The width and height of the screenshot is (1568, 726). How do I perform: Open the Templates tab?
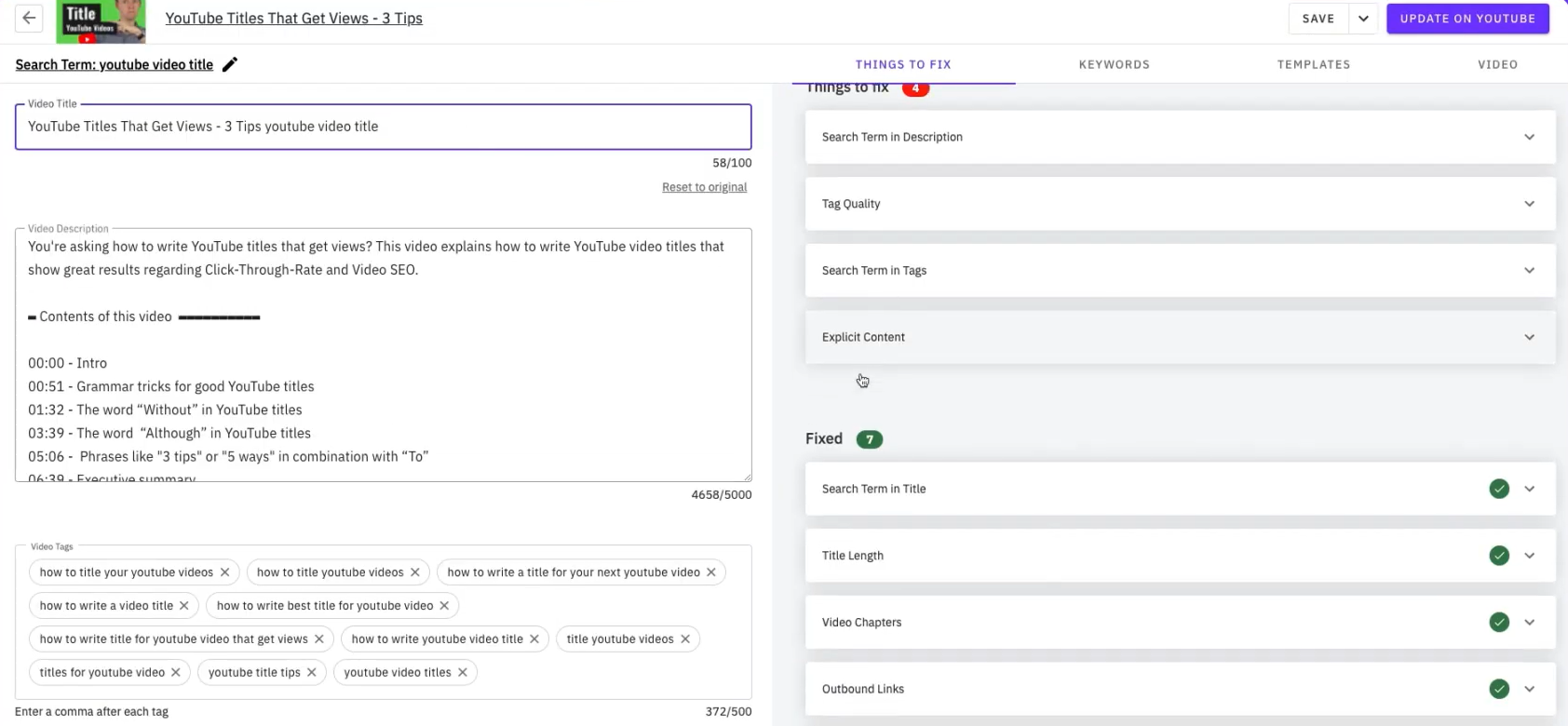1314,64
